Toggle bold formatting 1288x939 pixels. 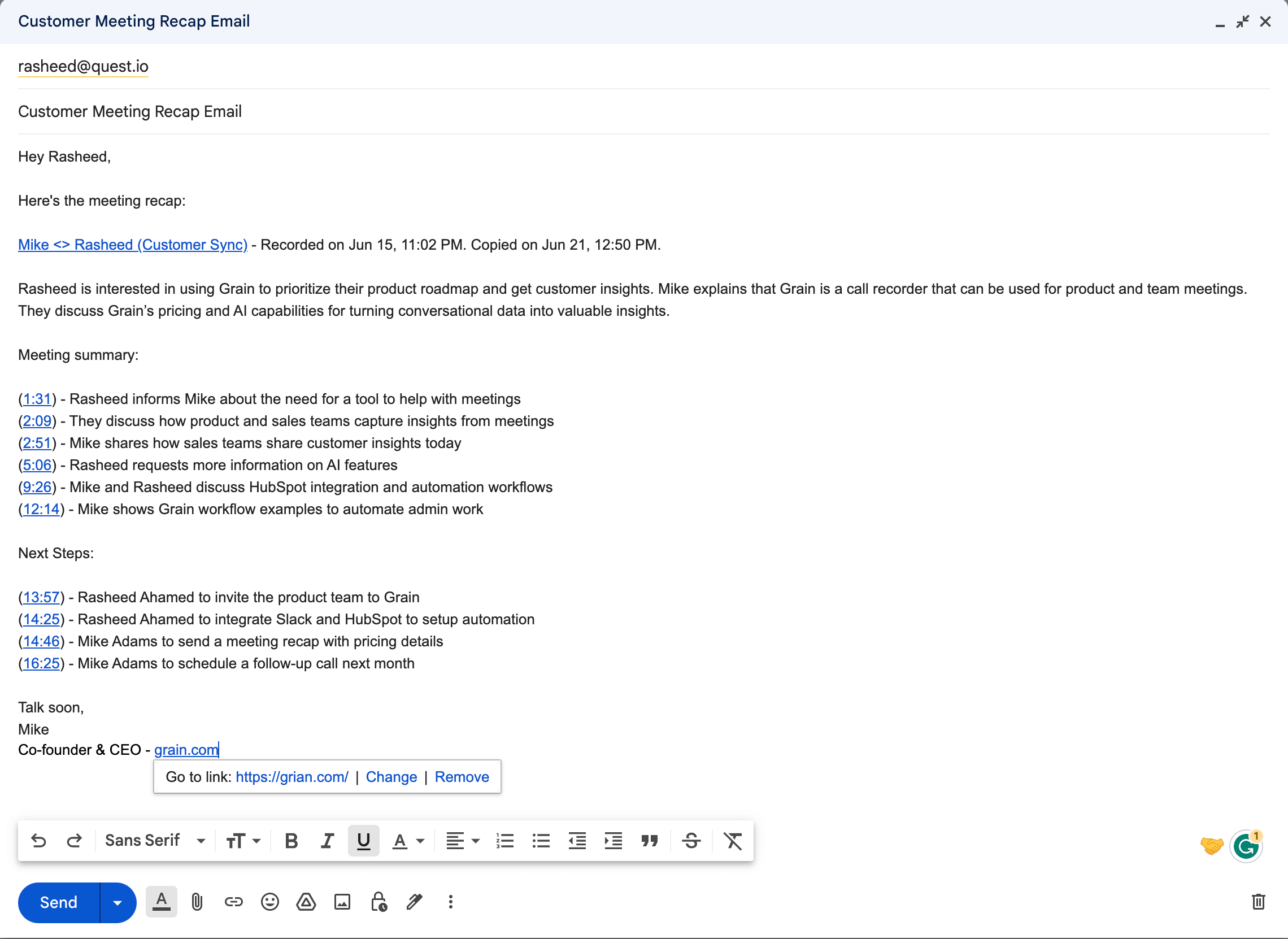tap(291, 841)
